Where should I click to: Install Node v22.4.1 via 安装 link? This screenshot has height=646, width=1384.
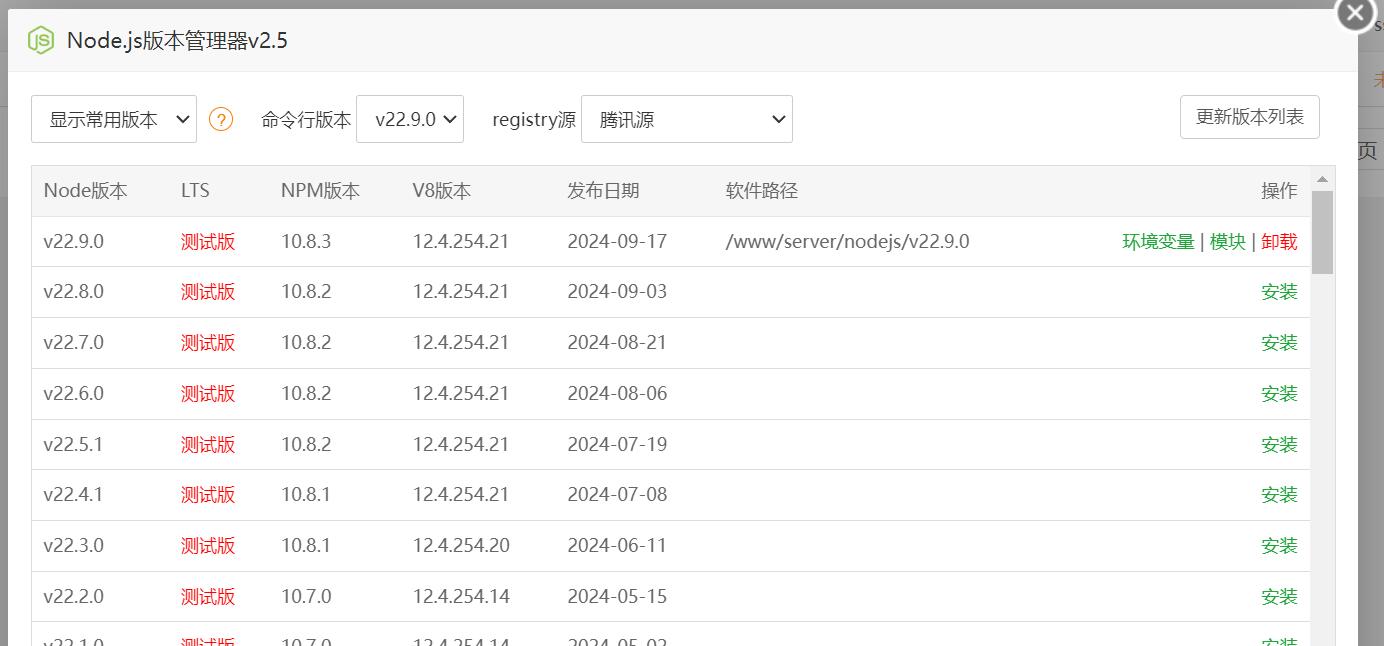point(1279,495)
